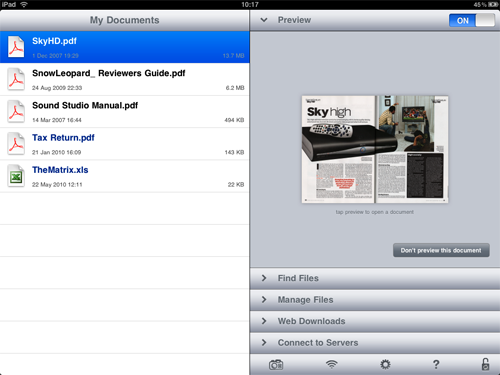Tap the 6.2 MB file size
Screen dimensions: 500x375
pyautogui.click(x=235, y=88)
